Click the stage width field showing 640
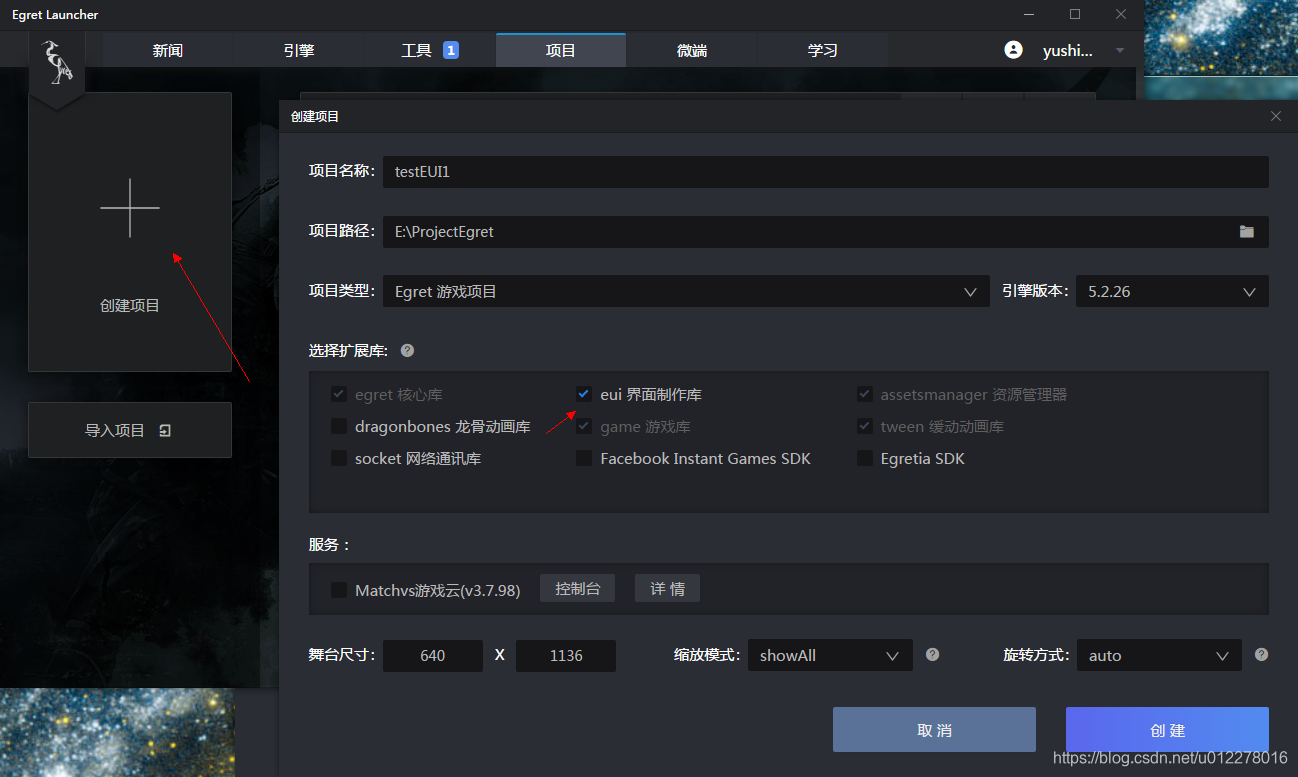This screenshot has height=777, width=1298. pyautogui.click(x=432, y=655)
